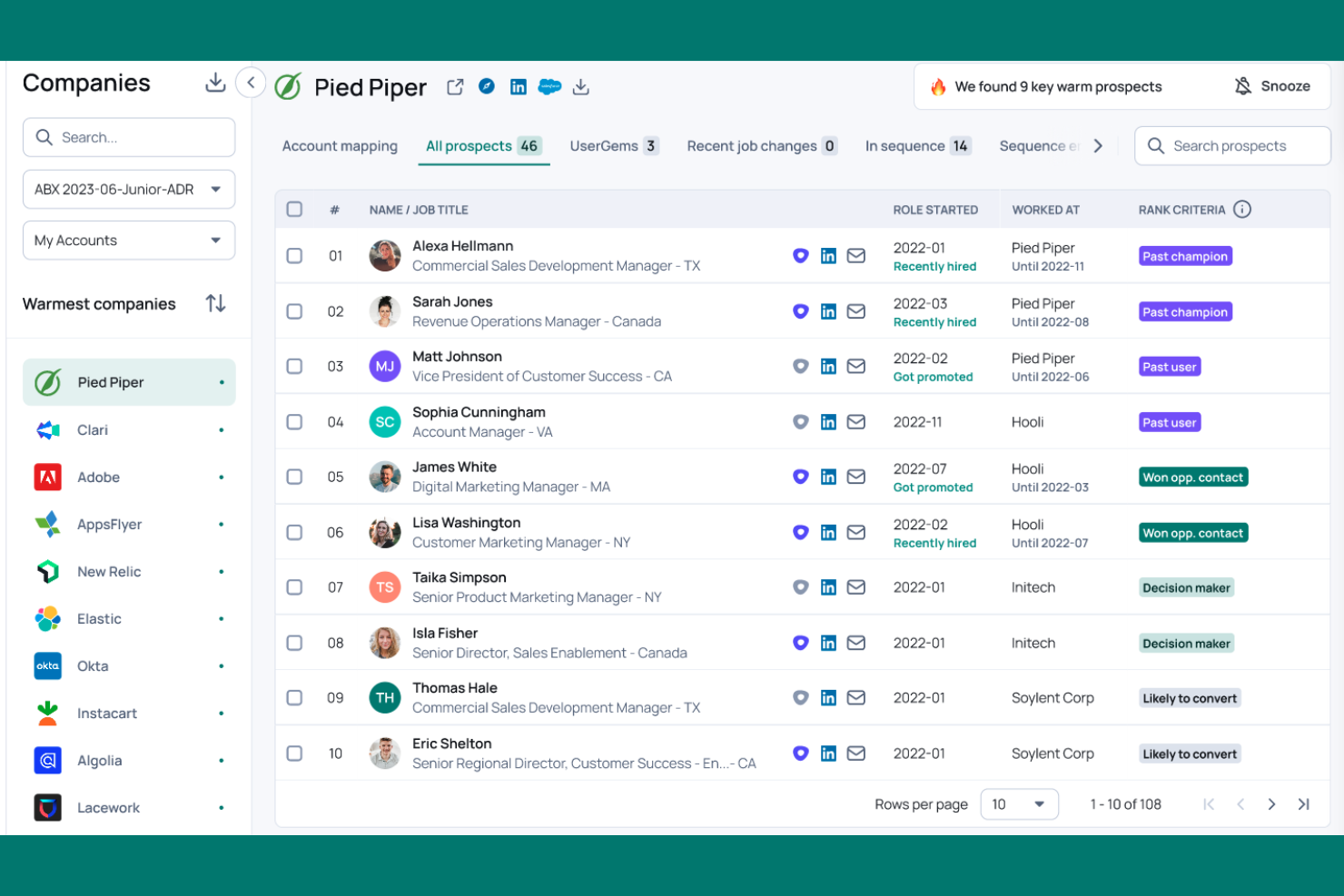Open New Relic in the company list
Image resolution: width=1344 pixels, height=896 pixels.
pos(129,572)
